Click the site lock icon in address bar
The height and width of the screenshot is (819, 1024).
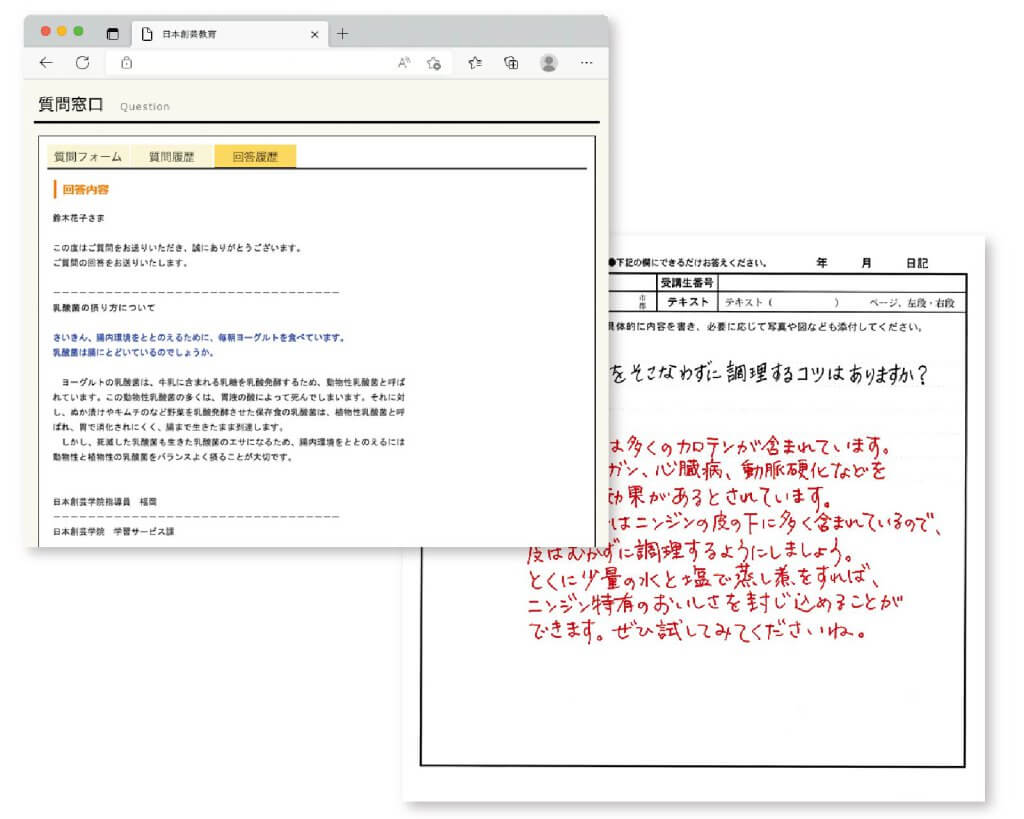point(126,63)
